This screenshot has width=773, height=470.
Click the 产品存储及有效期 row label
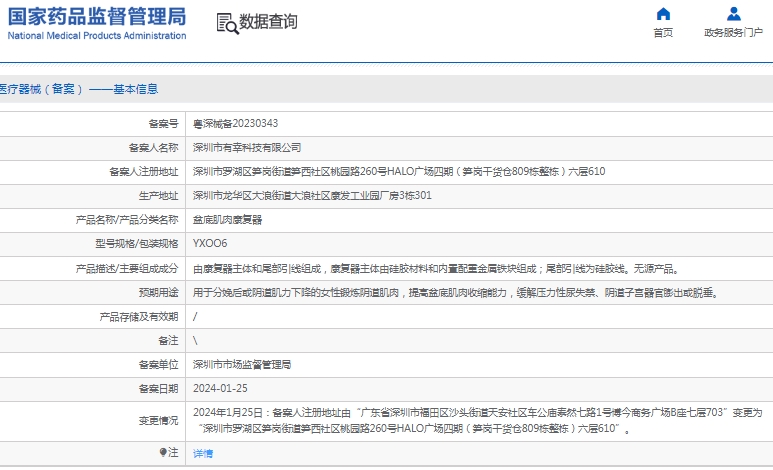tap(139, 317)
